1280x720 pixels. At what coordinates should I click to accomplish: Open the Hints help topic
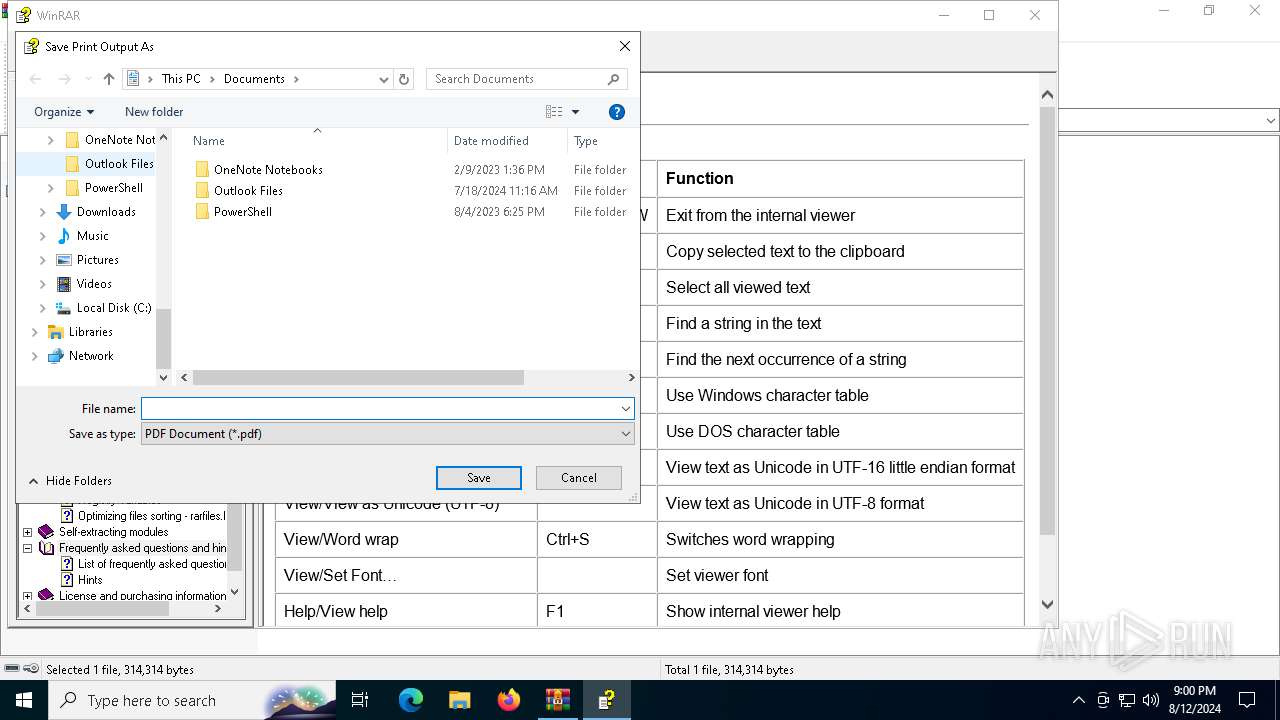(90, 580)
